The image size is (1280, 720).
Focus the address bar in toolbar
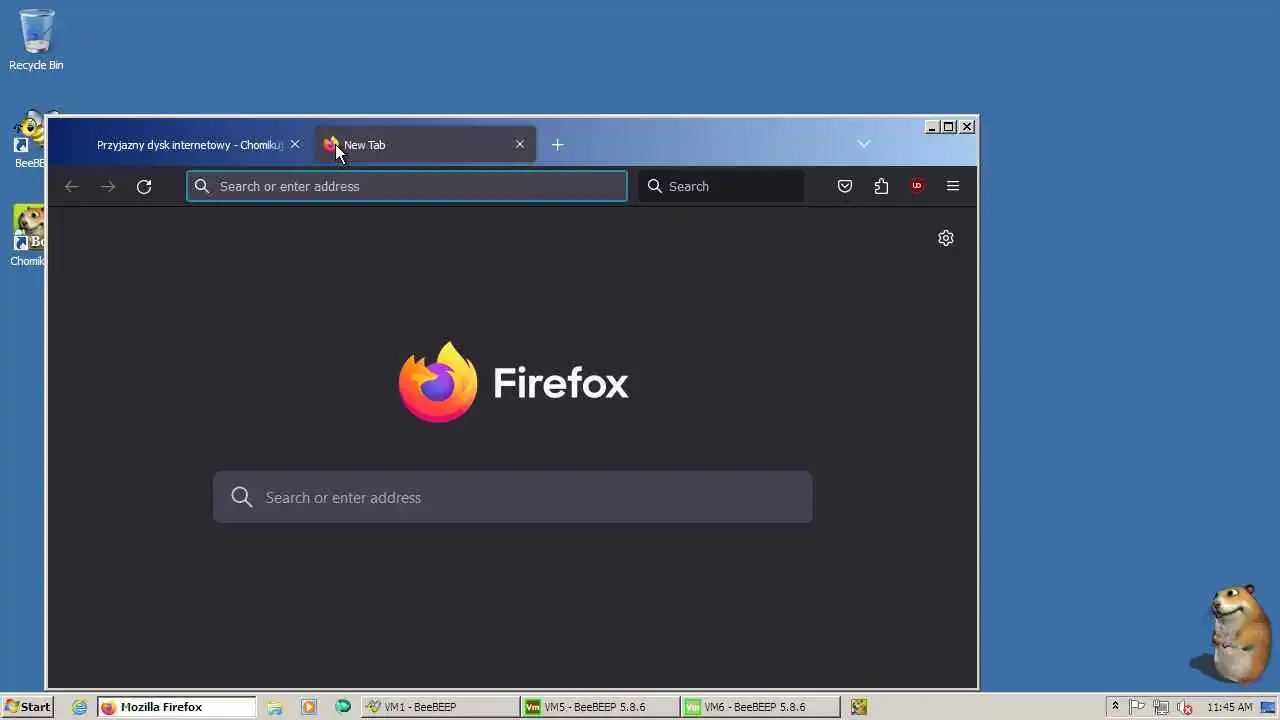(407, 186)
